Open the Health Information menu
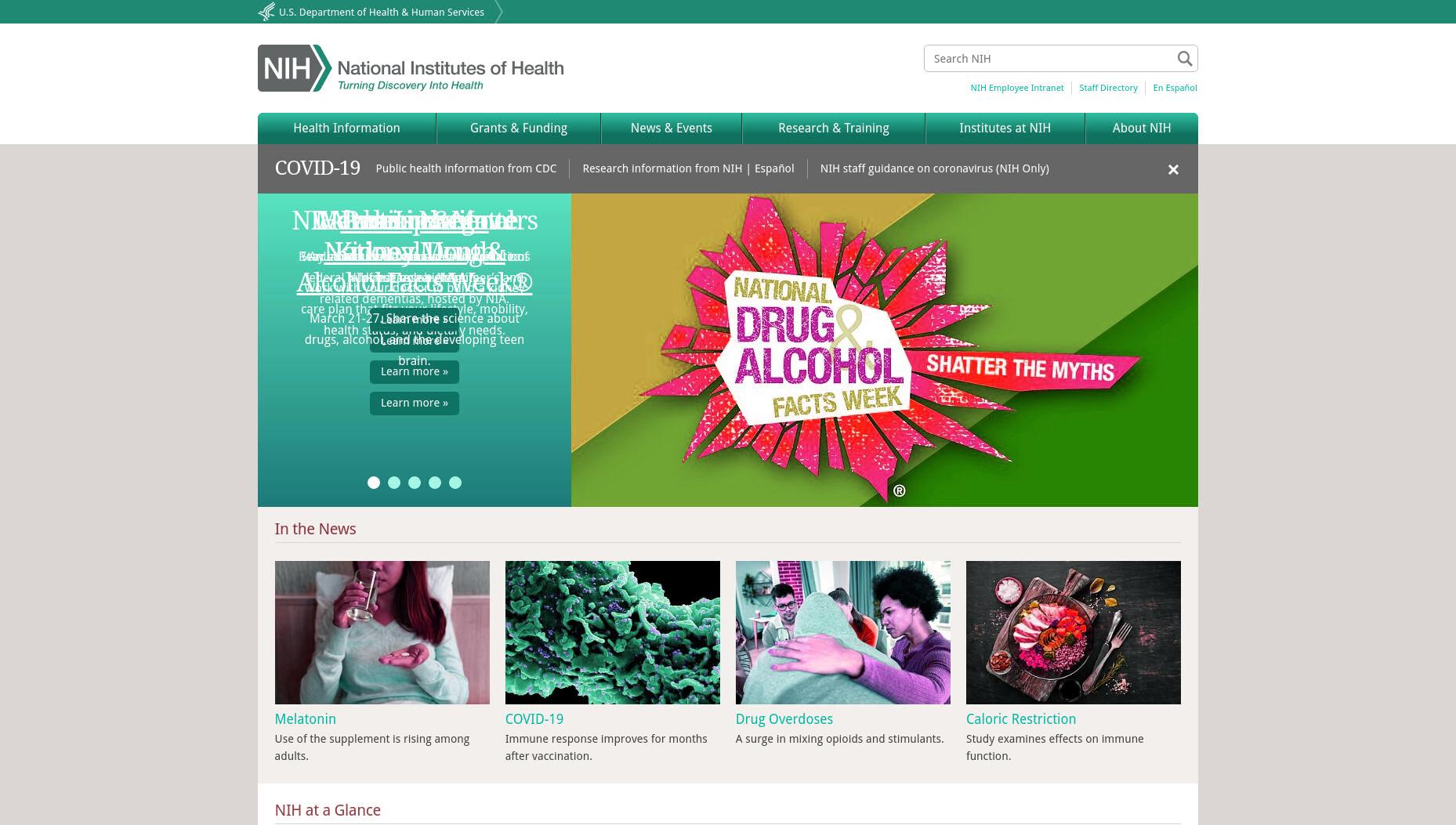Viewport: 1456px width, 825px height. (346, 128)
